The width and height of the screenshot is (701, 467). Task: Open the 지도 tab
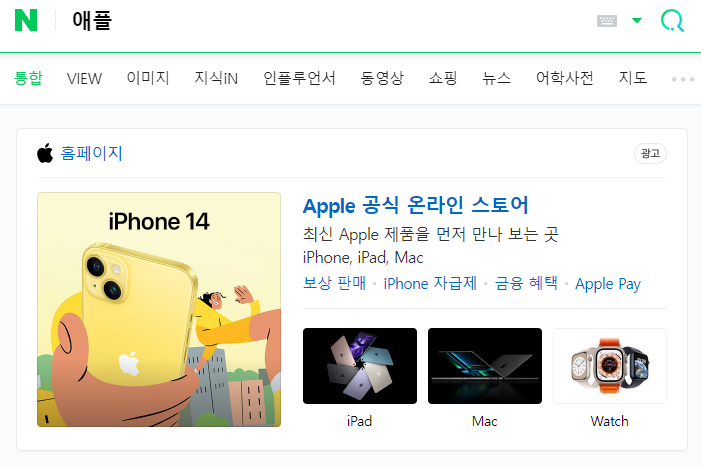point(633,78)
